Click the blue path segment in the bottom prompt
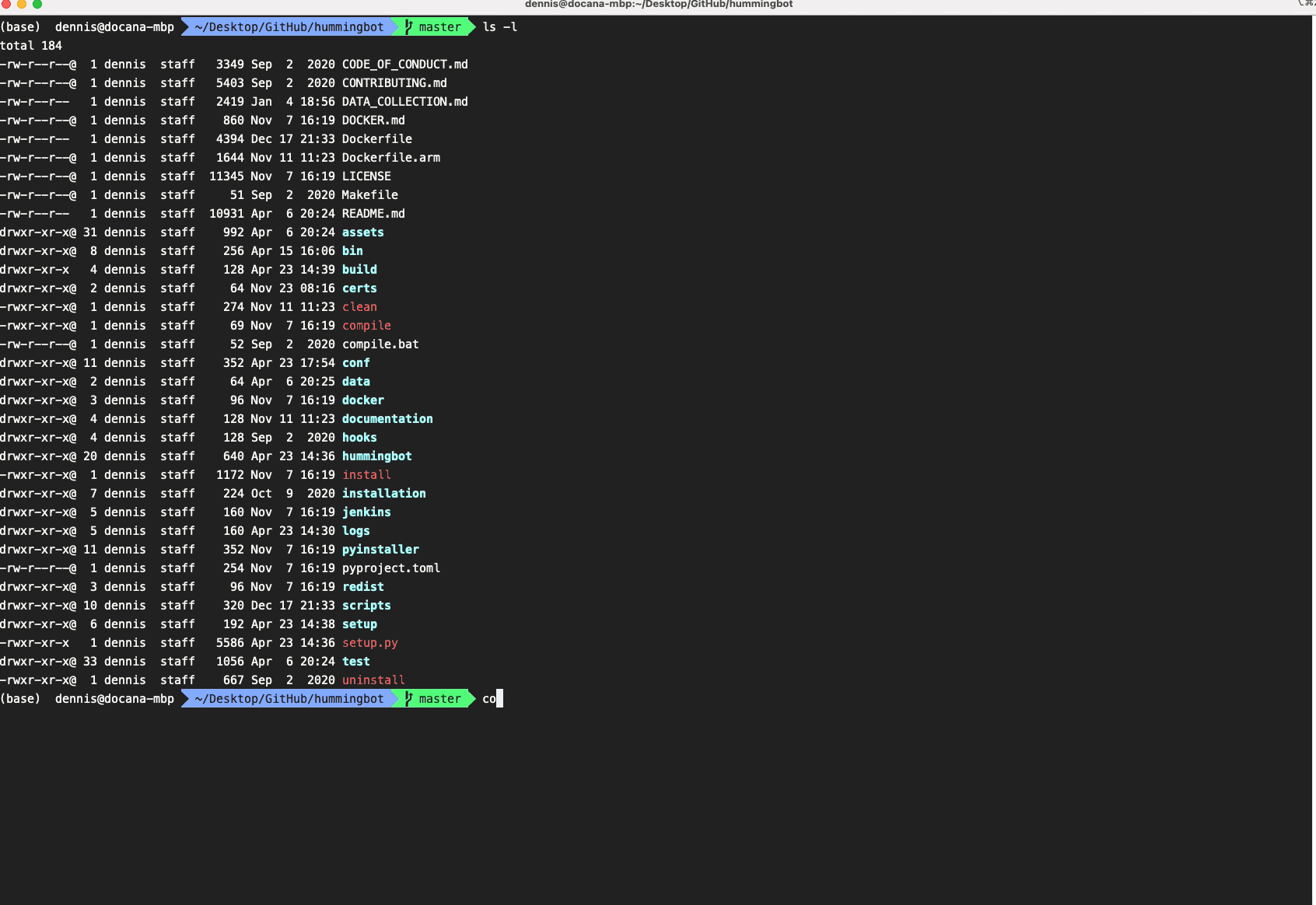 [289, 698]
